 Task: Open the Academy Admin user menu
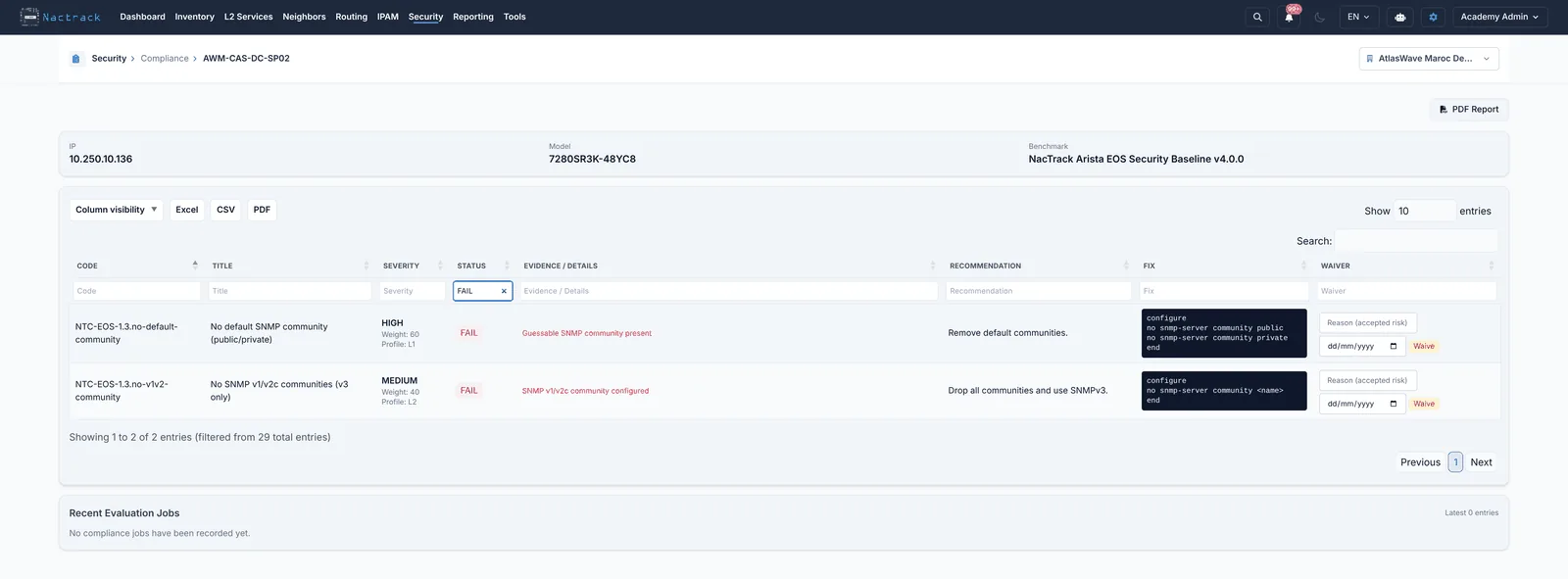pyautogui.click(x=1498, y=17)
